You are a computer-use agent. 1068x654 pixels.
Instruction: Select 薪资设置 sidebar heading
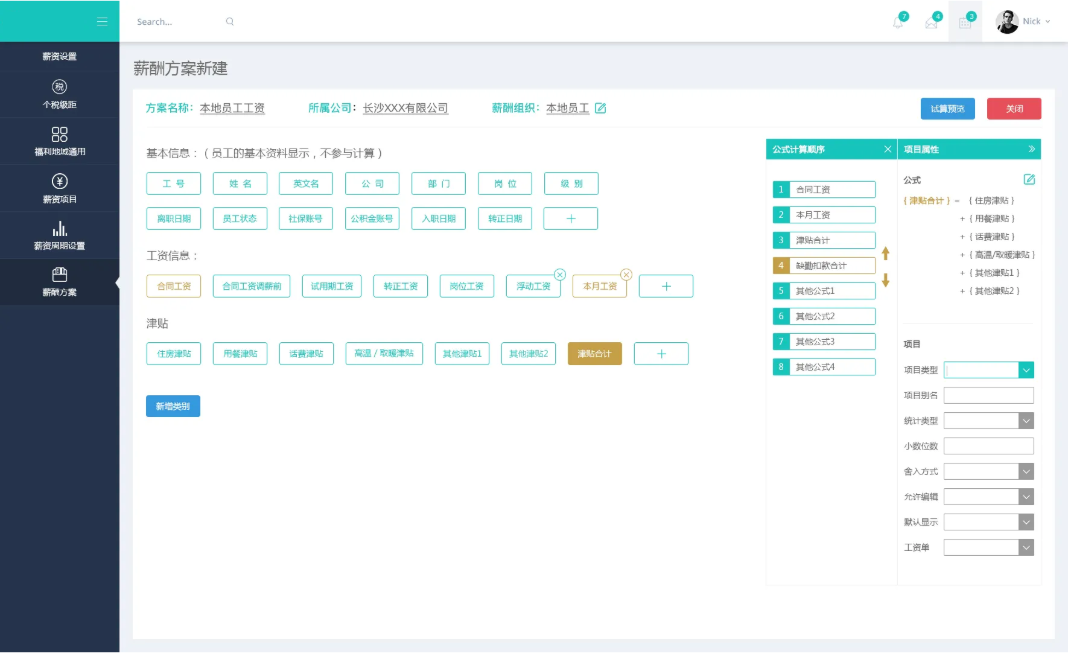[59, 57]
